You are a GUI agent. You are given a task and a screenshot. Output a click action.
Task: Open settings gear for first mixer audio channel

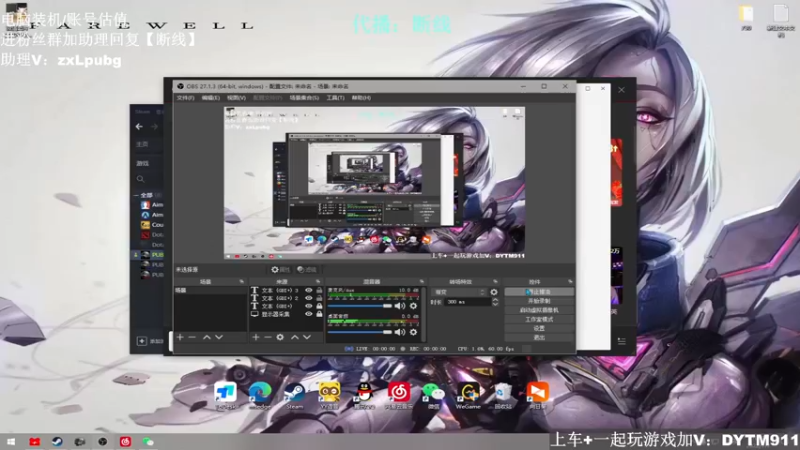(413, 306)
